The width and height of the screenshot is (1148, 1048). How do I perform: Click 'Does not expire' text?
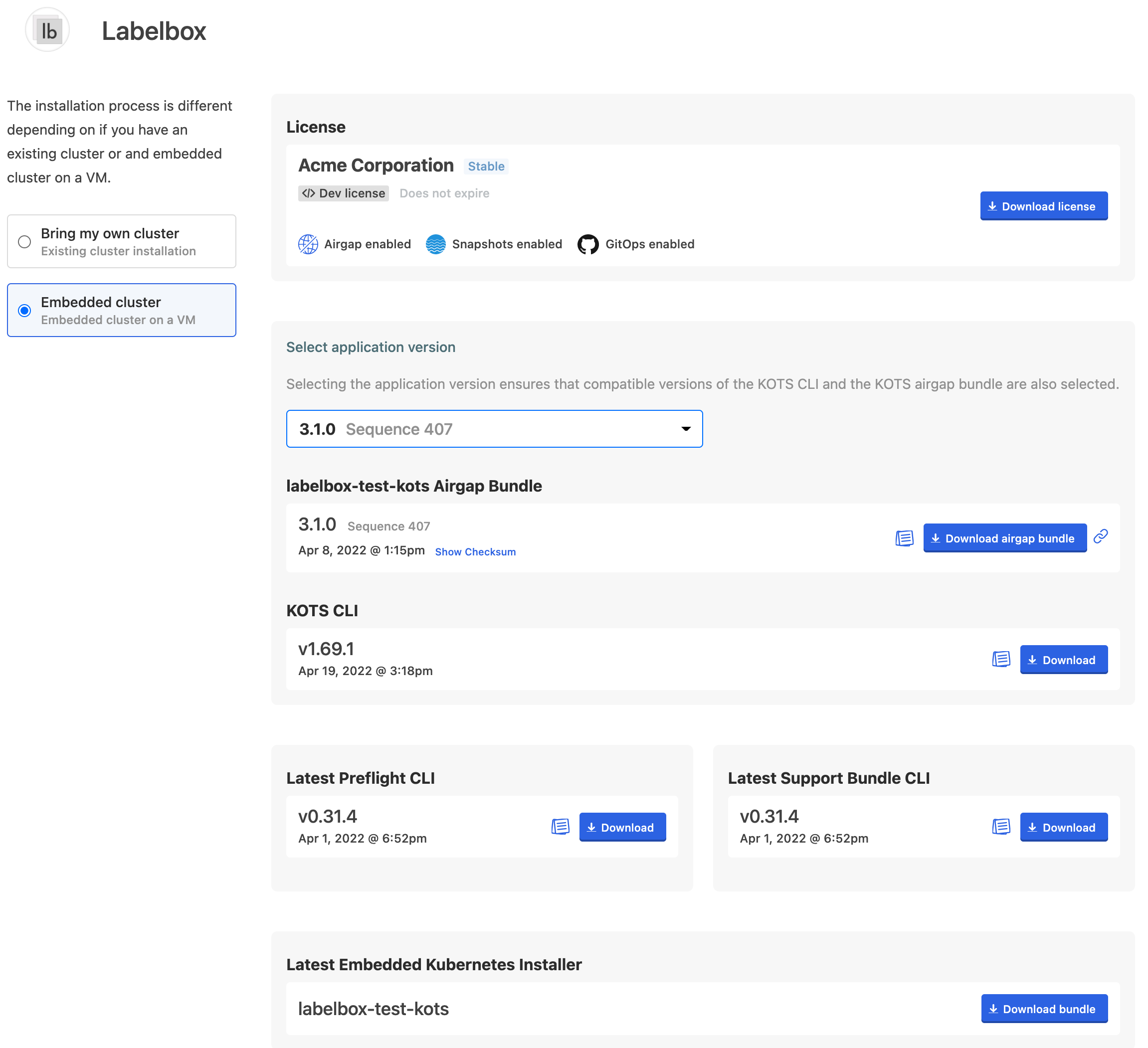[x=444, y=193]
